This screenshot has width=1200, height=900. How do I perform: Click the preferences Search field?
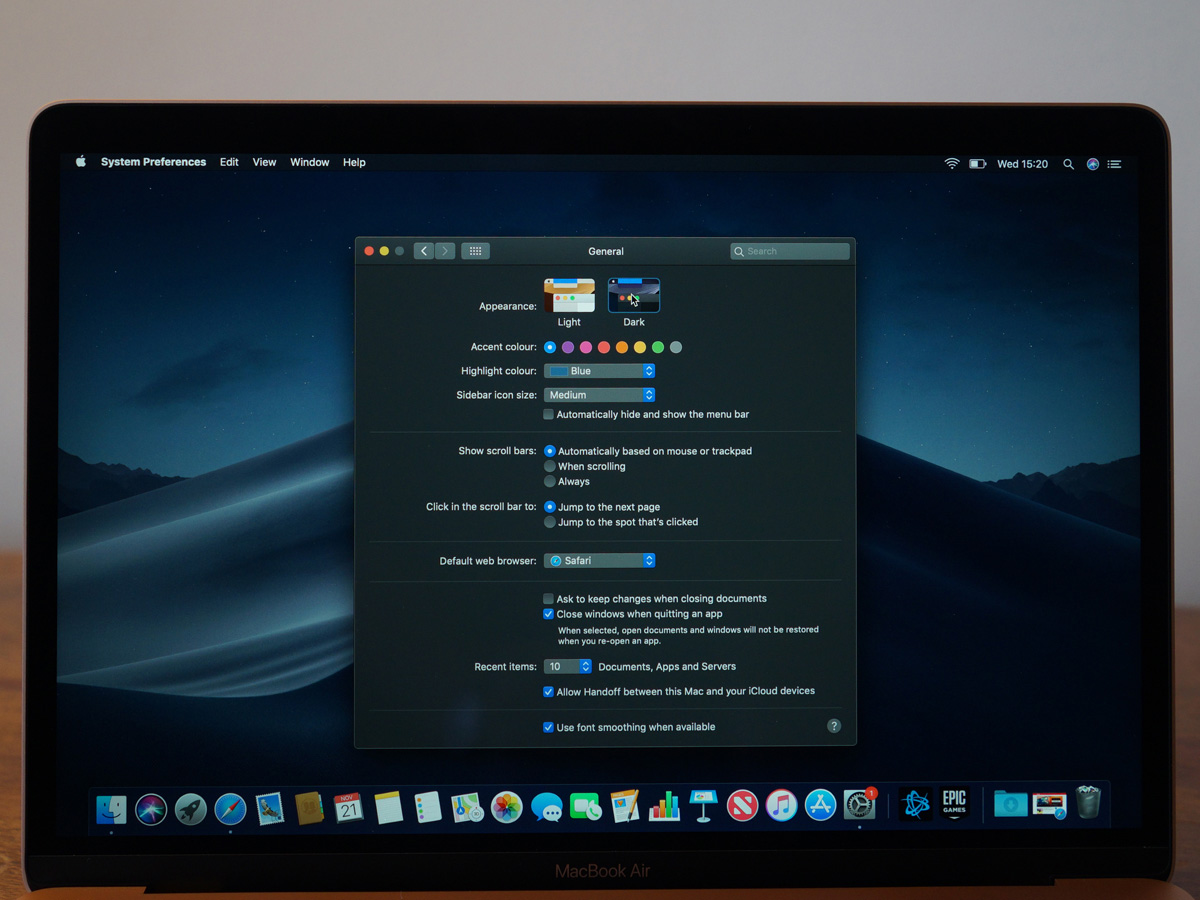(790, 251)
